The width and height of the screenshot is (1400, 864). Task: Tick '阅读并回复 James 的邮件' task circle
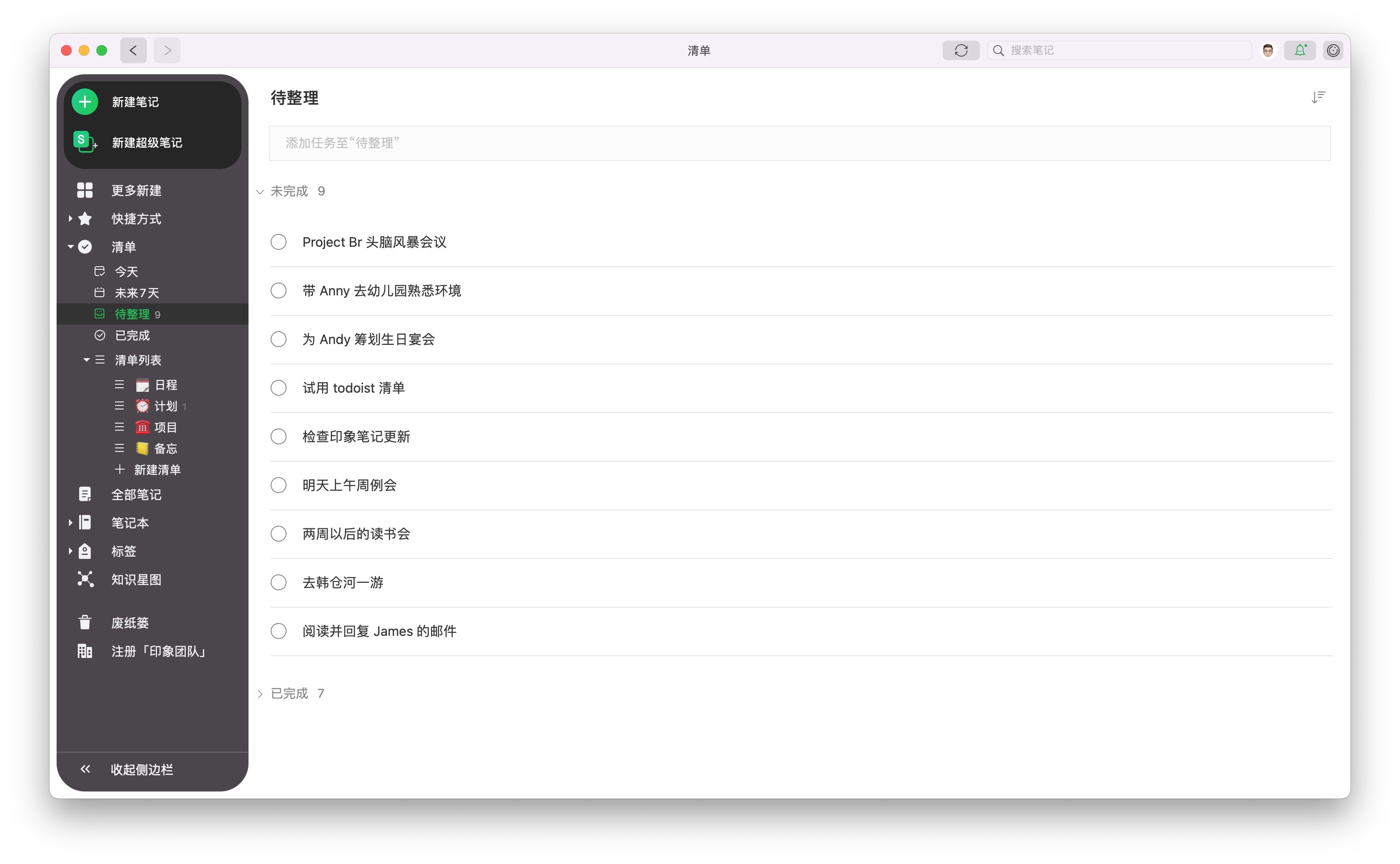point(278,631)
